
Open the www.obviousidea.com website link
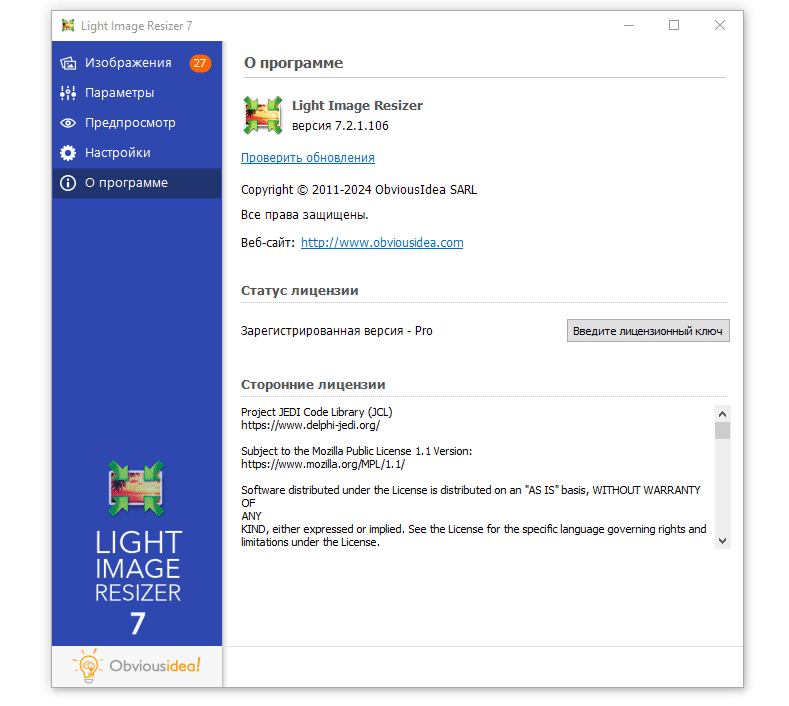tap(382, 243)
